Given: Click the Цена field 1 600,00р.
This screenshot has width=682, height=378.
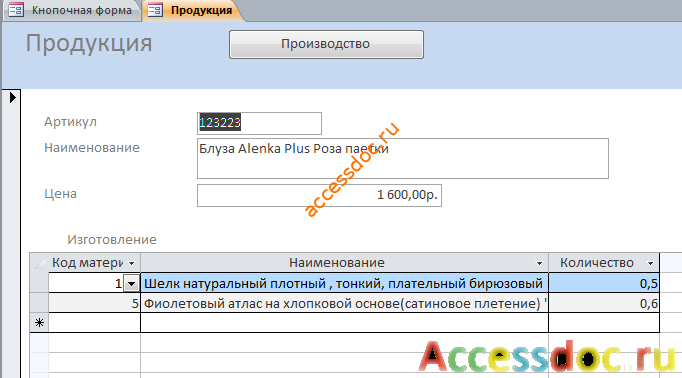Looking at the screenshot, I should click(319, 195).
